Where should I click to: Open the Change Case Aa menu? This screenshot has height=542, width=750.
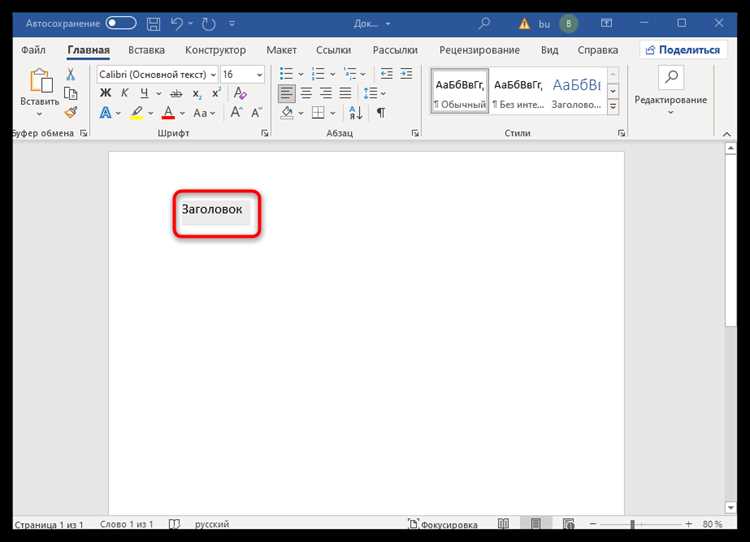(x=204, y=113)
